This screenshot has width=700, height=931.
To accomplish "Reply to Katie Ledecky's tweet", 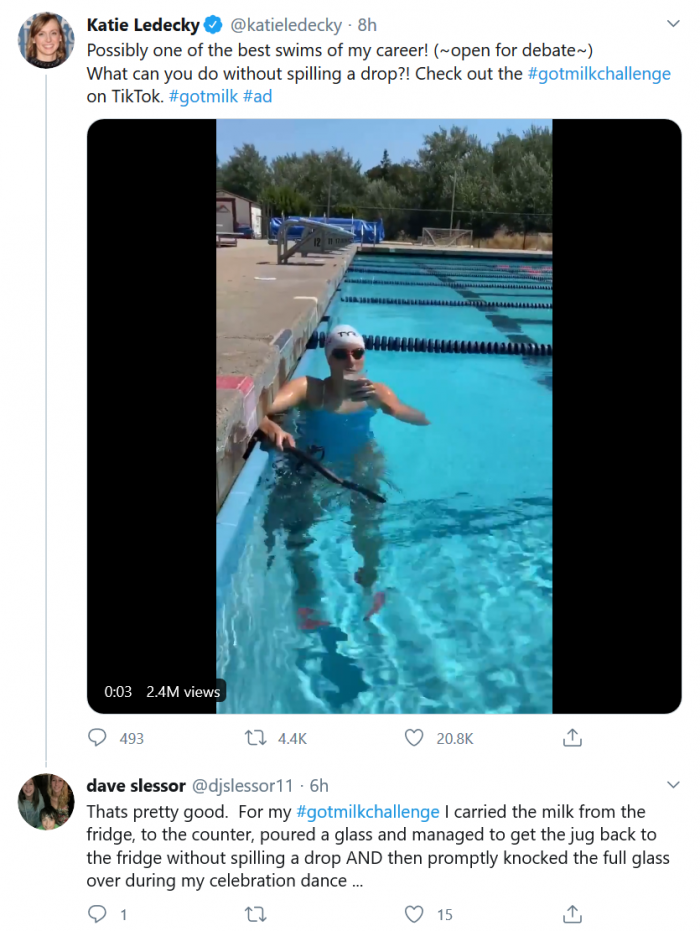I will tap(98, 738).
